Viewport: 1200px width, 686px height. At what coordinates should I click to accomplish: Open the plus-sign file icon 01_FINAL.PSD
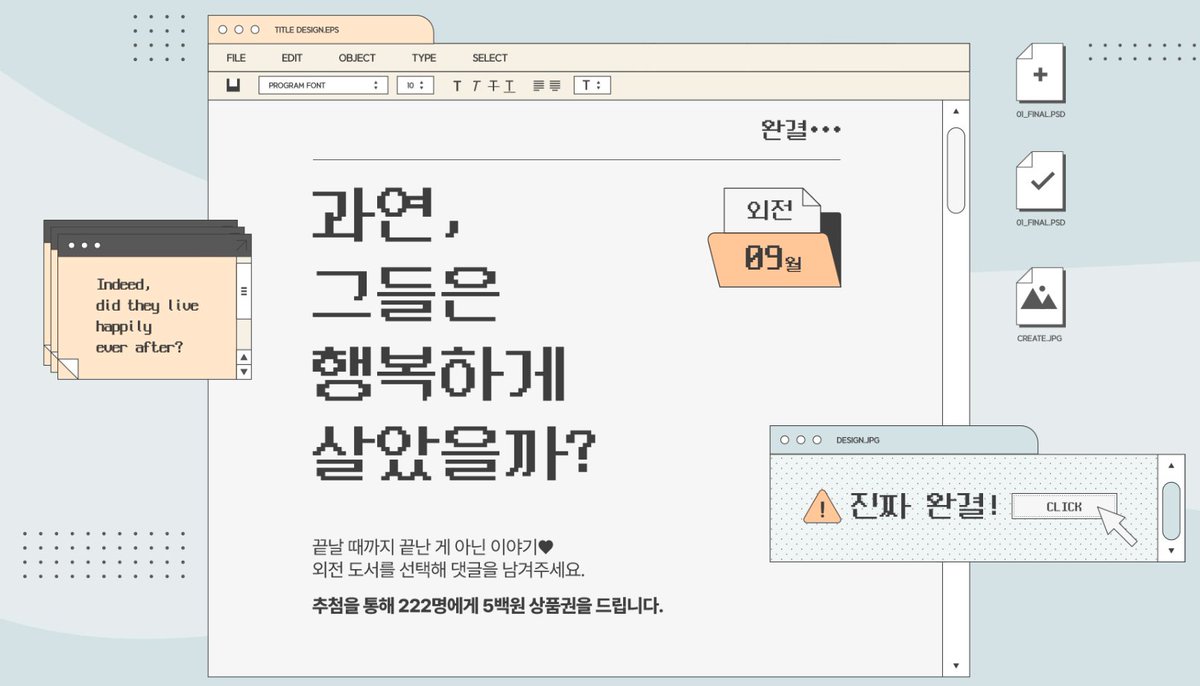pos(1040,72)
